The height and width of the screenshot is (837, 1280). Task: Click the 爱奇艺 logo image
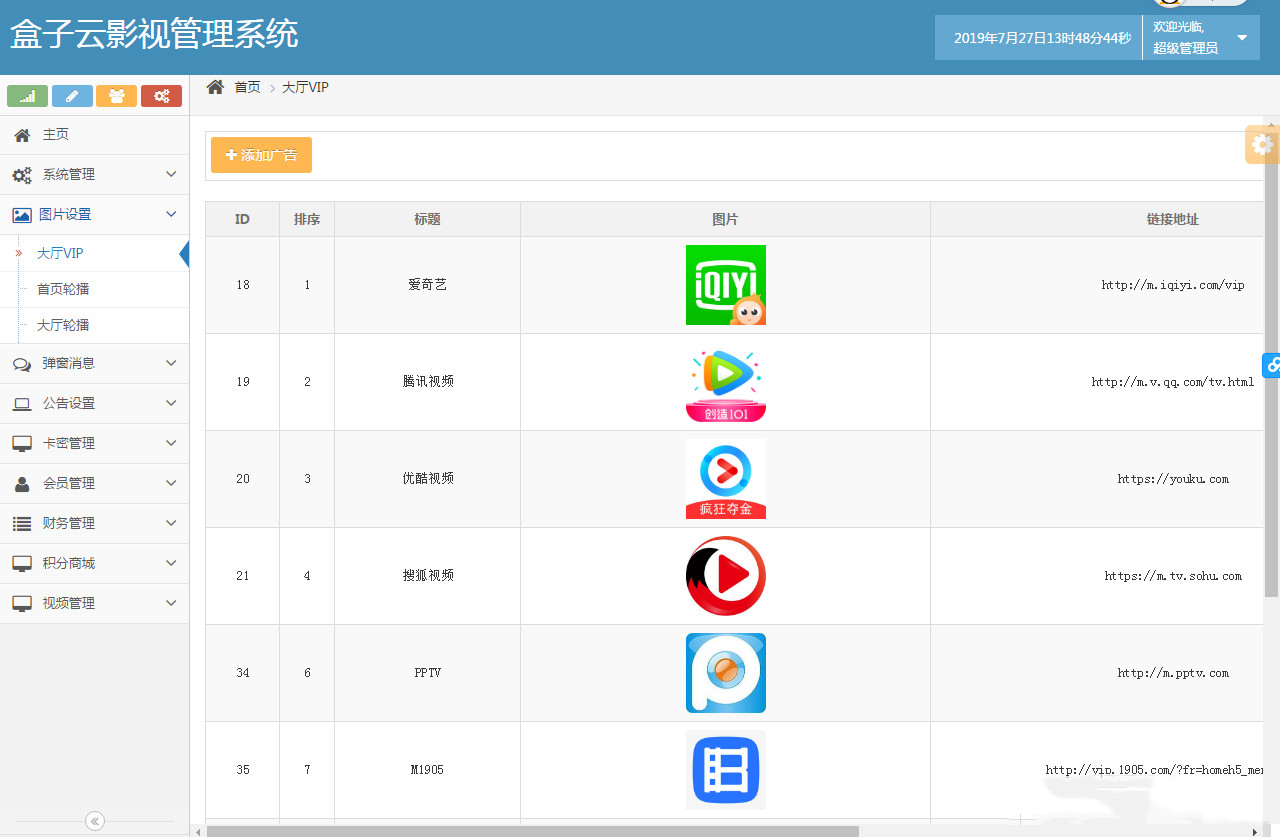pyautogui.click(x=726, y=285)
